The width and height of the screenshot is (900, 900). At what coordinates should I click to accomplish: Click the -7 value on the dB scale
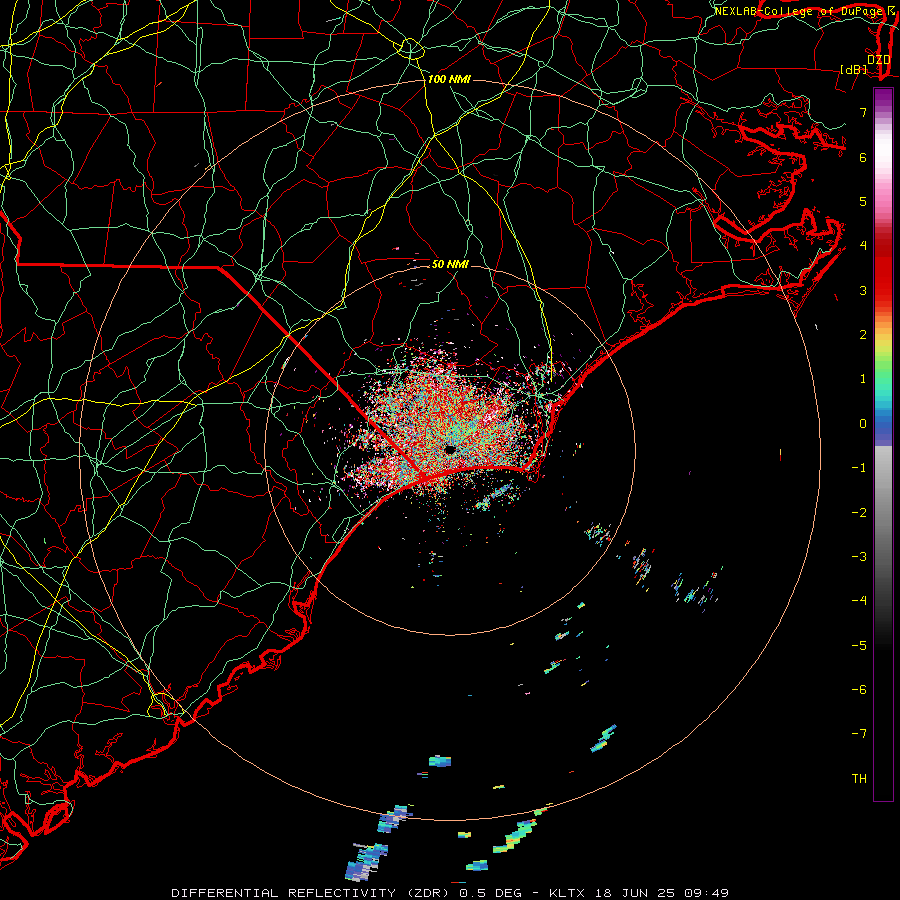[859, 734]
